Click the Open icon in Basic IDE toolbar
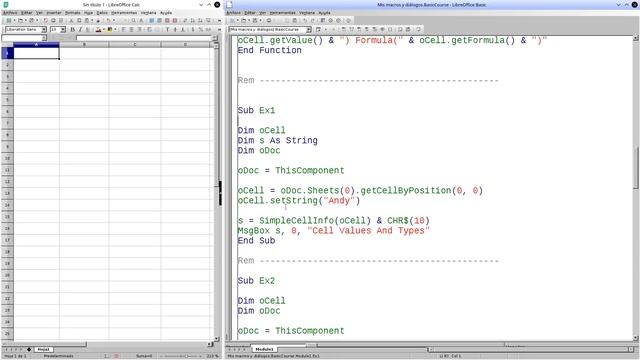 click(x=243, y=20)
